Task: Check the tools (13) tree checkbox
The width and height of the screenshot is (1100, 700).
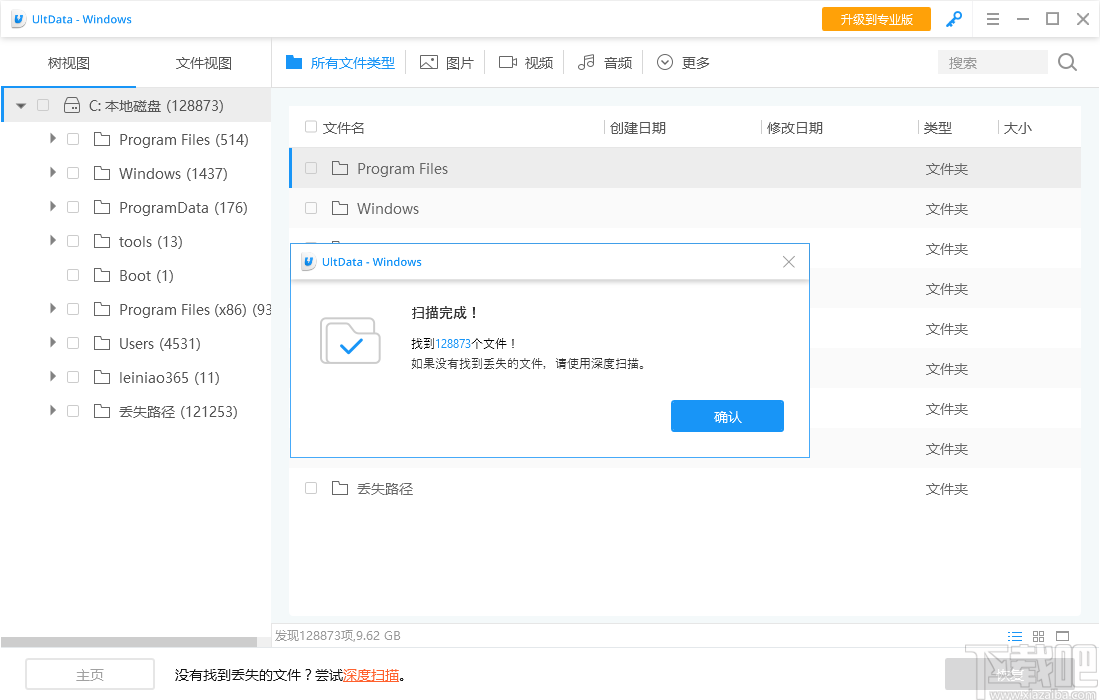Action: click(73, 241)
